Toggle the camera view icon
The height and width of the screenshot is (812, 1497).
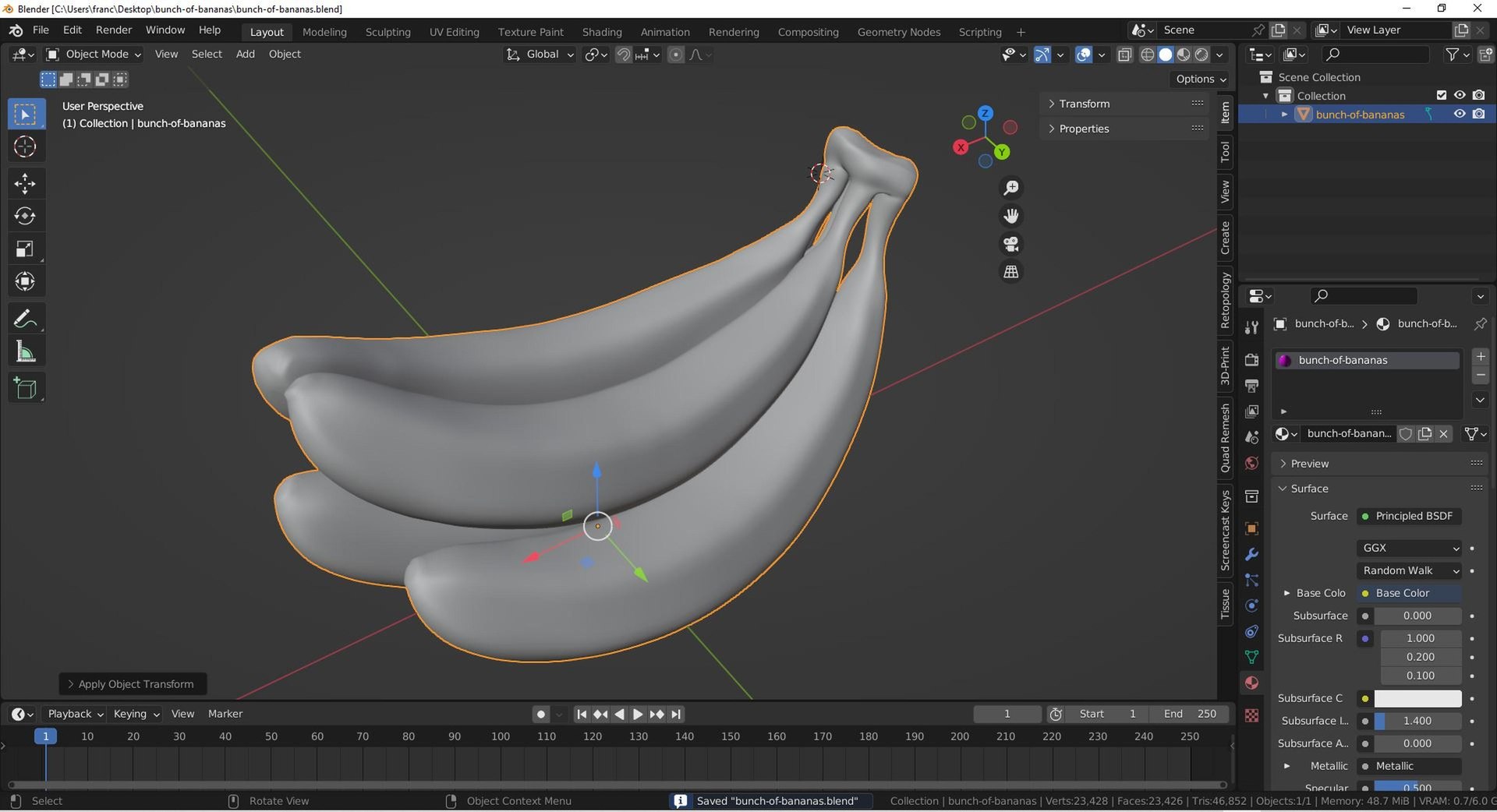pos(1011,244)
